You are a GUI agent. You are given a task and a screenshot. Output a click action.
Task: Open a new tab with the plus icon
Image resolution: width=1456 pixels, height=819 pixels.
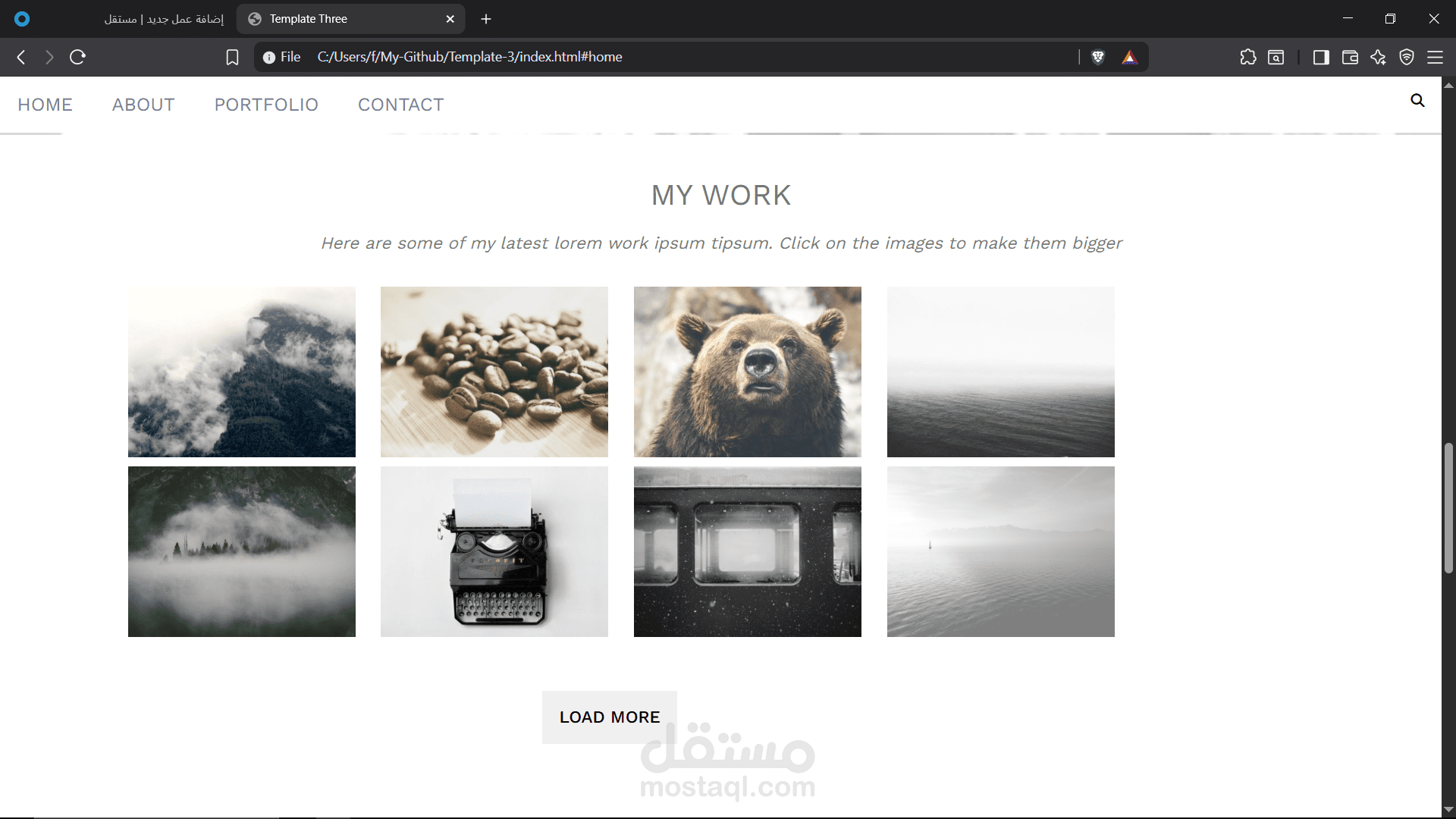click(486, 19)
